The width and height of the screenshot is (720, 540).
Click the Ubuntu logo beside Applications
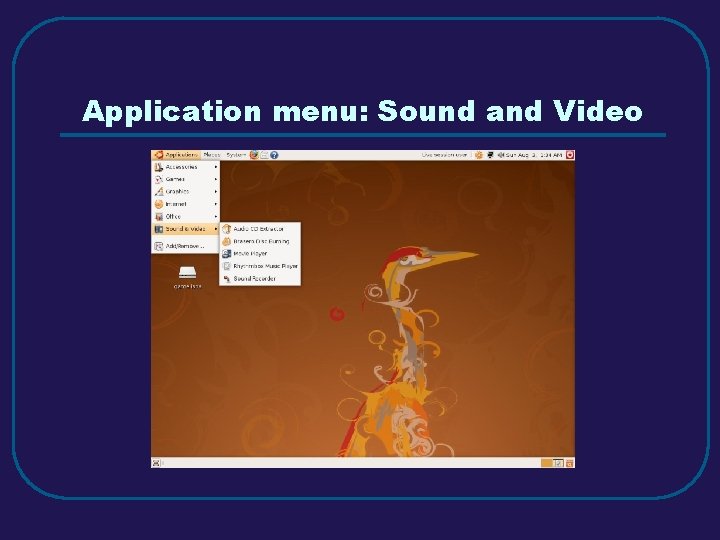tap(159, 155)
